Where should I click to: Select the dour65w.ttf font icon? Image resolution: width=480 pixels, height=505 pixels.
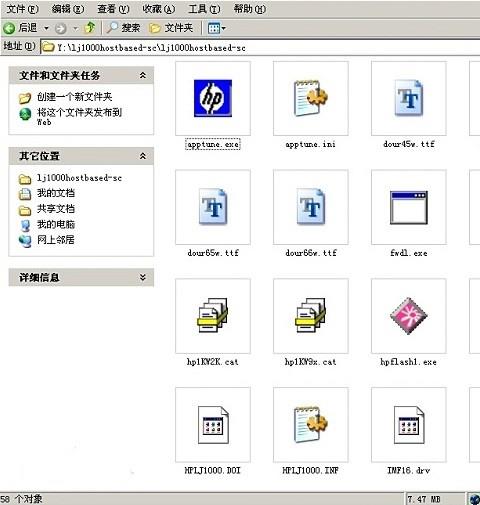[213, 206]
